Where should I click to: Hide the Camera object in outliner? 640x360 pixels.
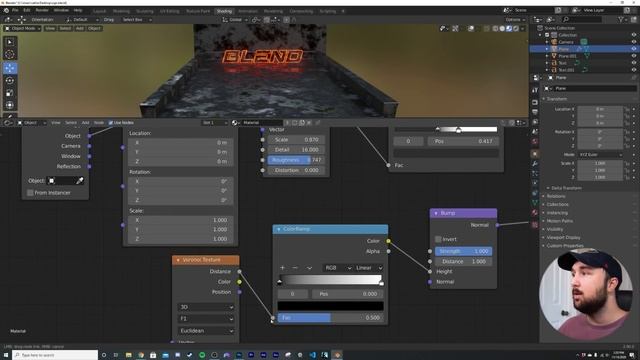point(634,42)
